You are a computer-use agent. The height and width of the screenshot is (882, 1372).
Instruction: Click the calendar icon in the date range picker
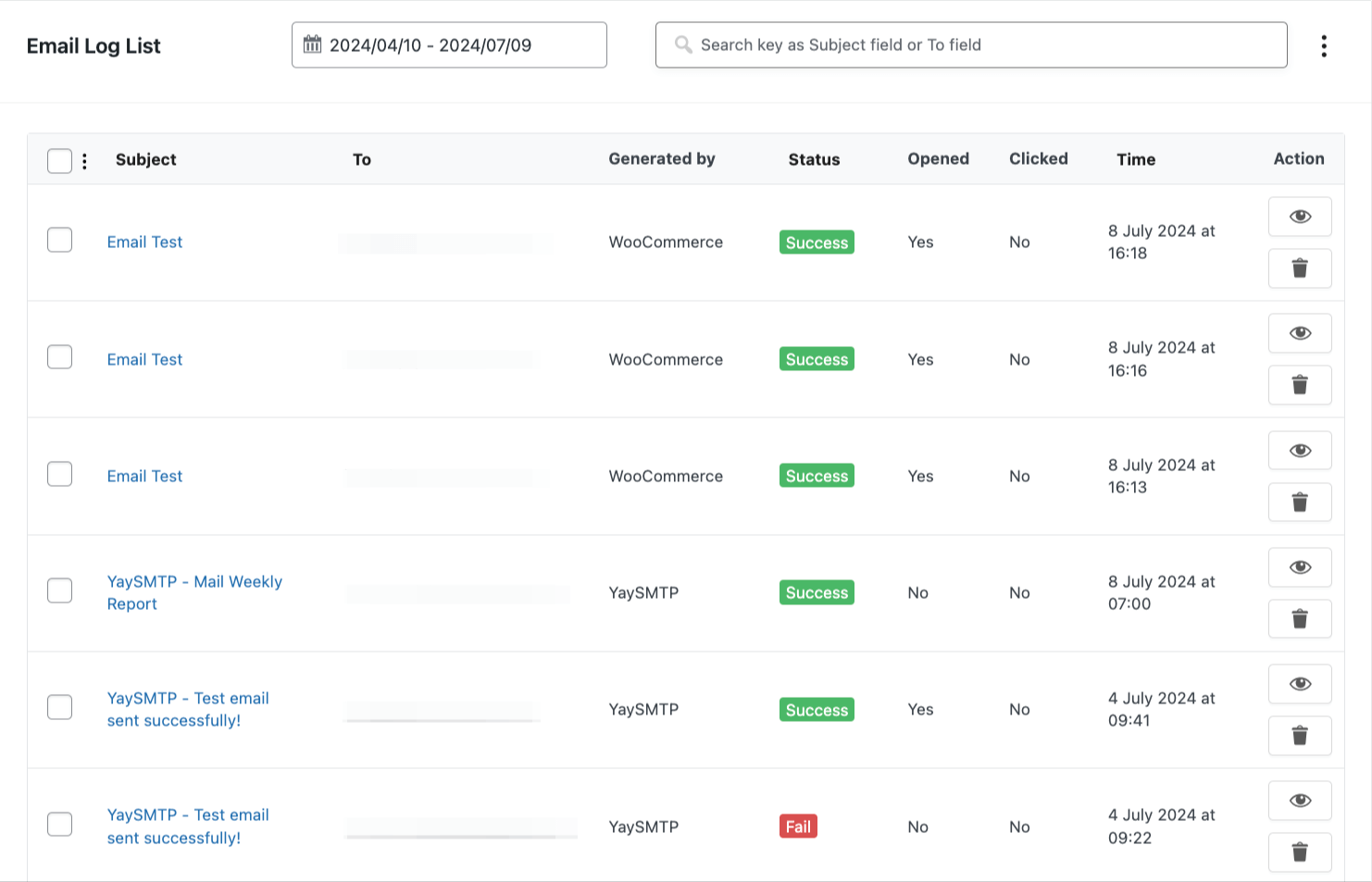tap(314, 44)
